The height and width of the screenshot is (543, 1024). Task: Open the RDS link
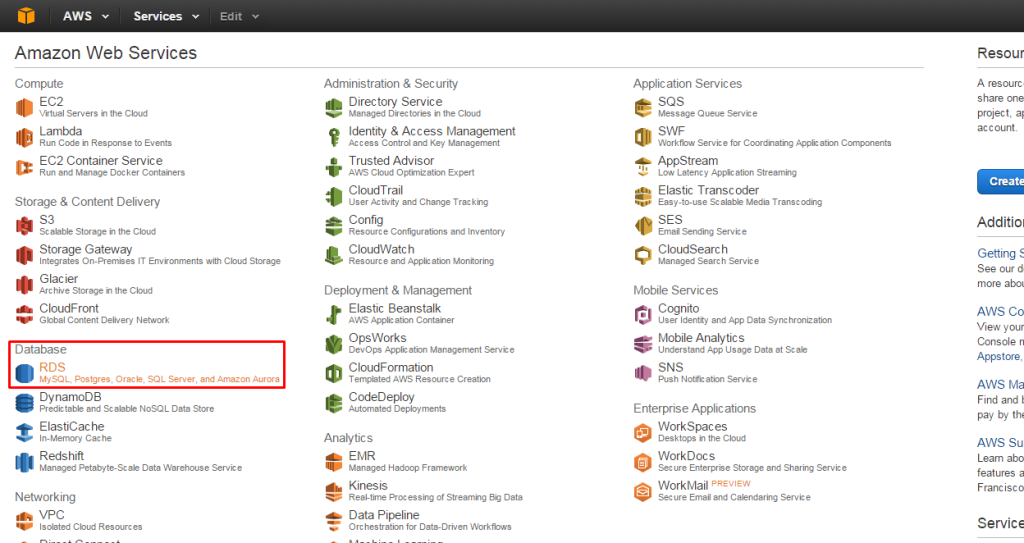click(x=52, y=367)
